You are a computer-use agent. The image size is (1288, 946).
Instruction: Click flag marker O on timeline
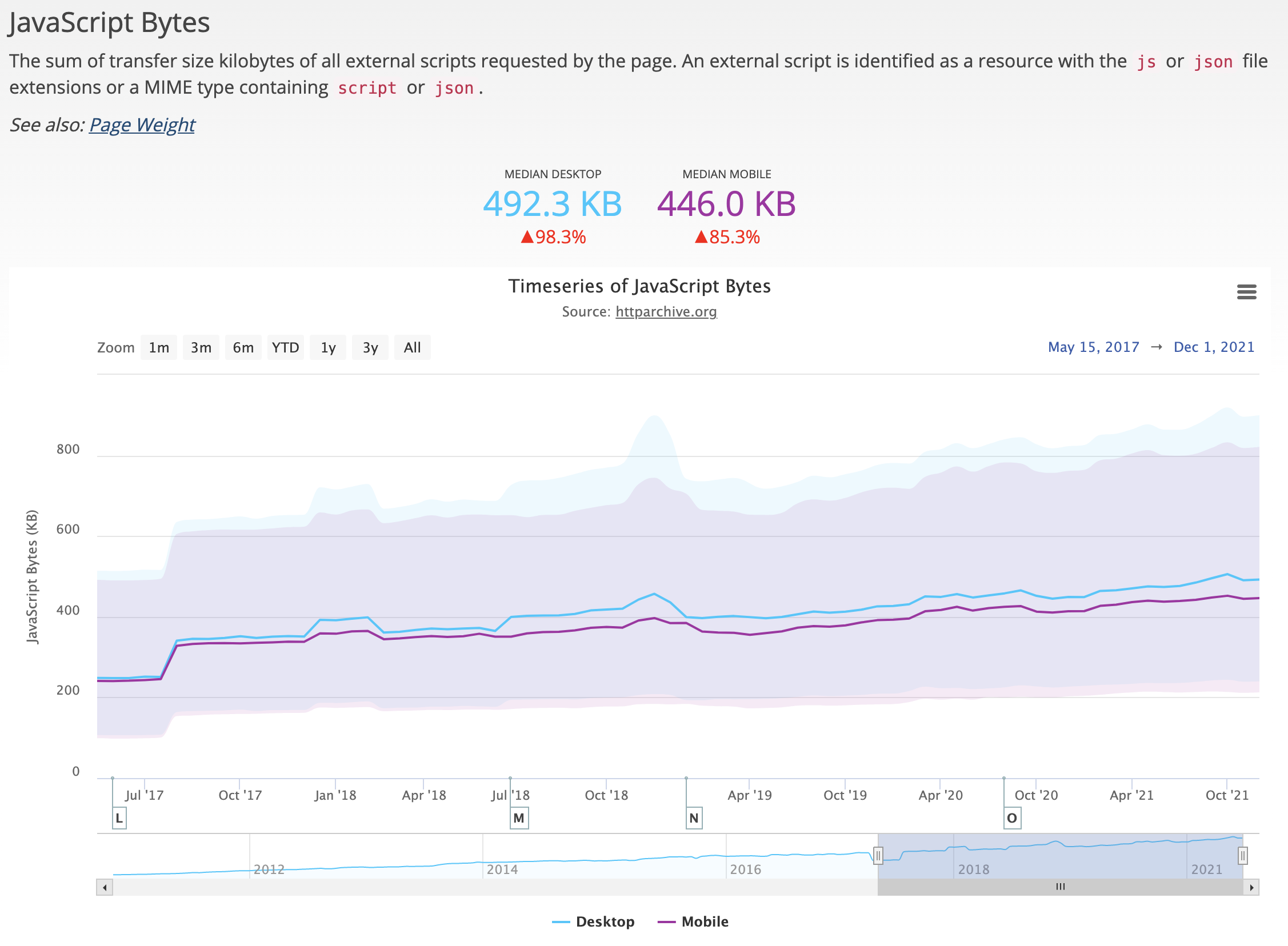tap(1012, 817)
